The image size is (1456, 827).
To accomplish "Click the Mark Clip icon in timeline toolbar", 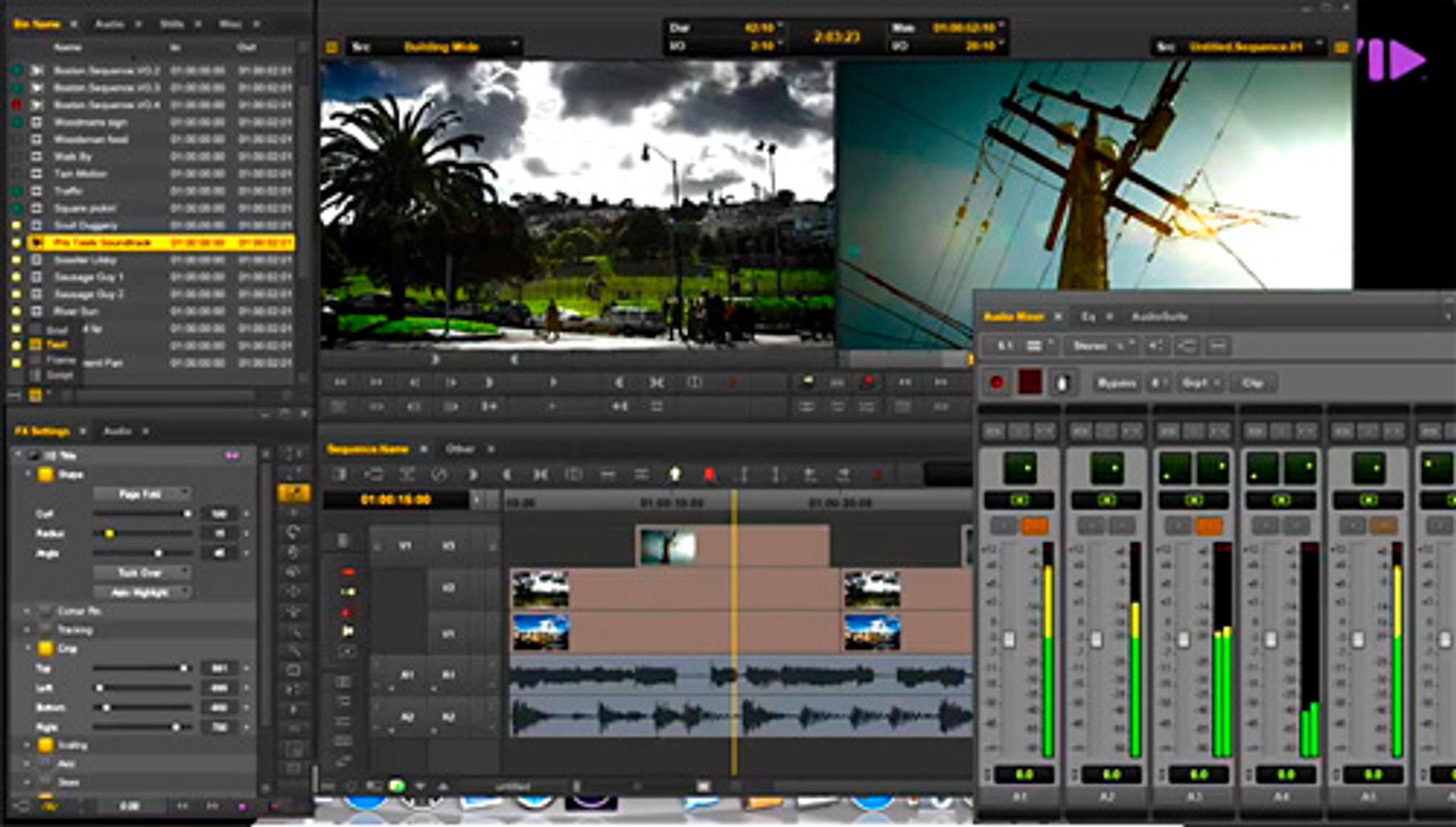I will point(540,475).
